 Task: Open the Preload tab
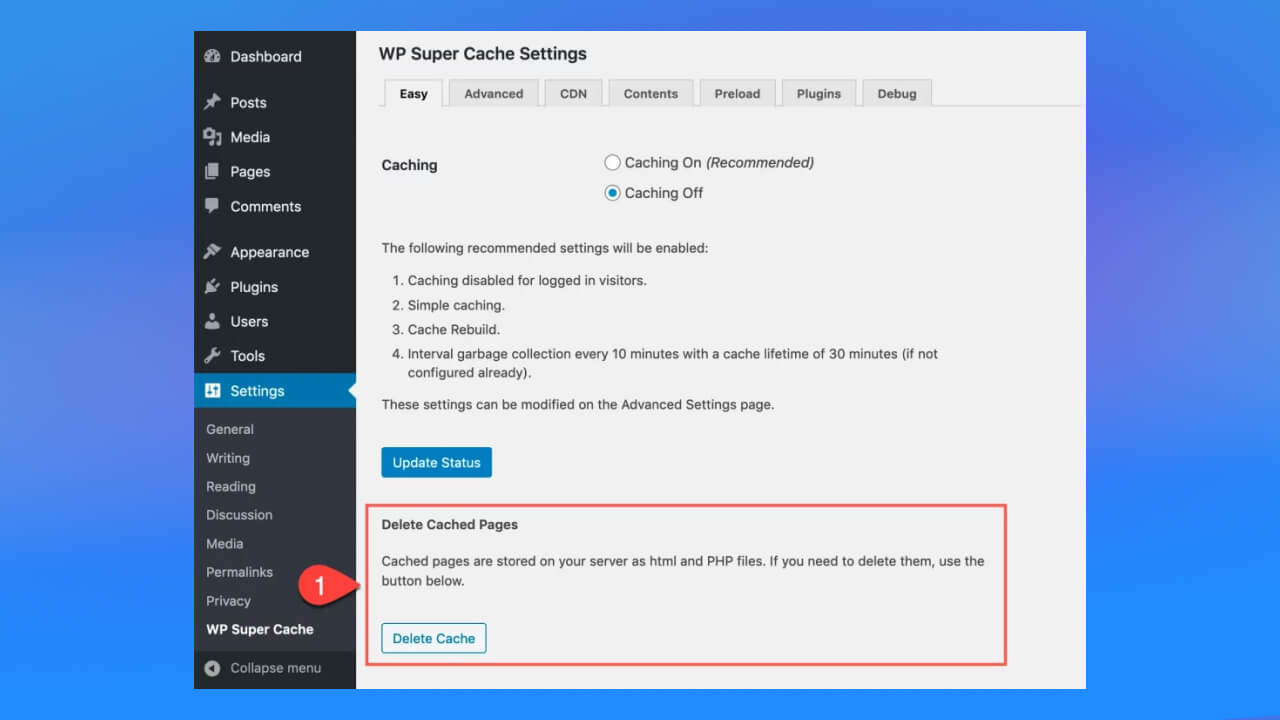(x=737, y=93)
